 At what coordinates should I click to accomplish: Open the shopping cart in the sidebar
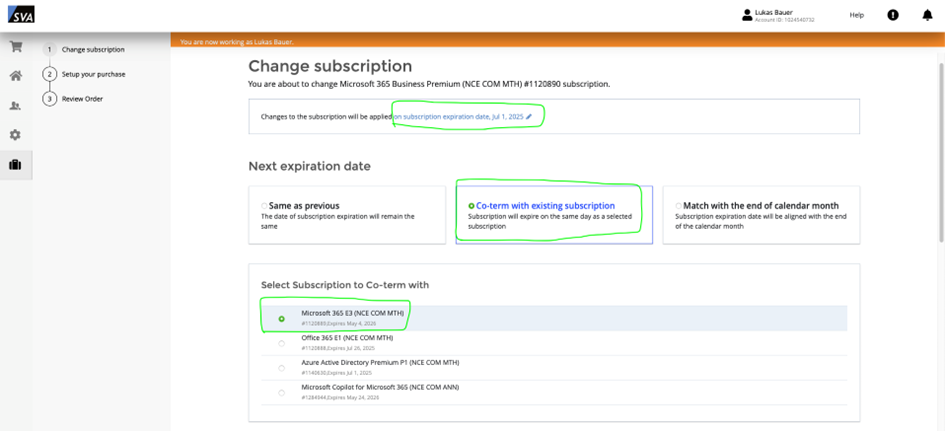15,47
